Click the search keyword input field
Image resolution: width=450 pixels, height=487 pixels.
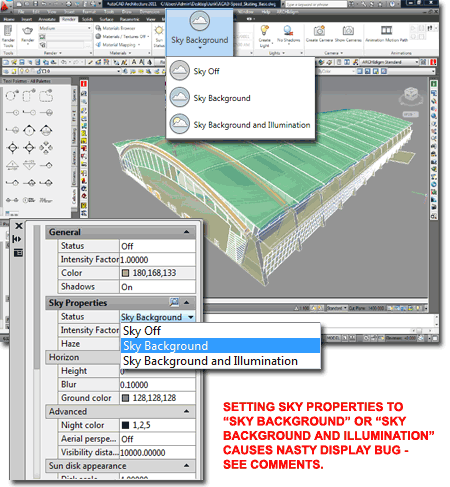316,4
